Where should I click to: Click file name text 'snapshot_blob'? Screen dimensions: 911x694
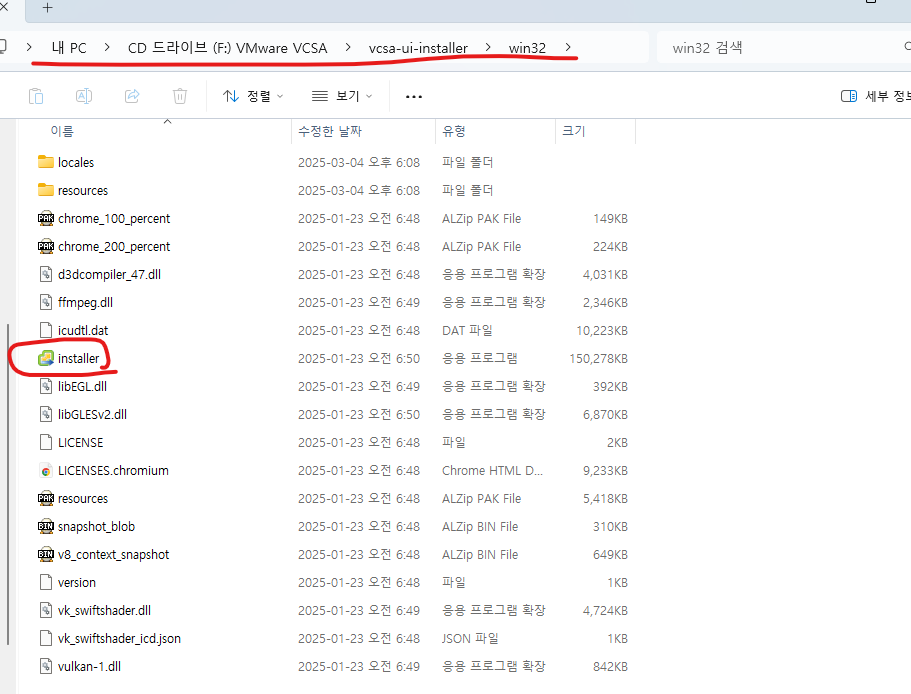(96, 526)
